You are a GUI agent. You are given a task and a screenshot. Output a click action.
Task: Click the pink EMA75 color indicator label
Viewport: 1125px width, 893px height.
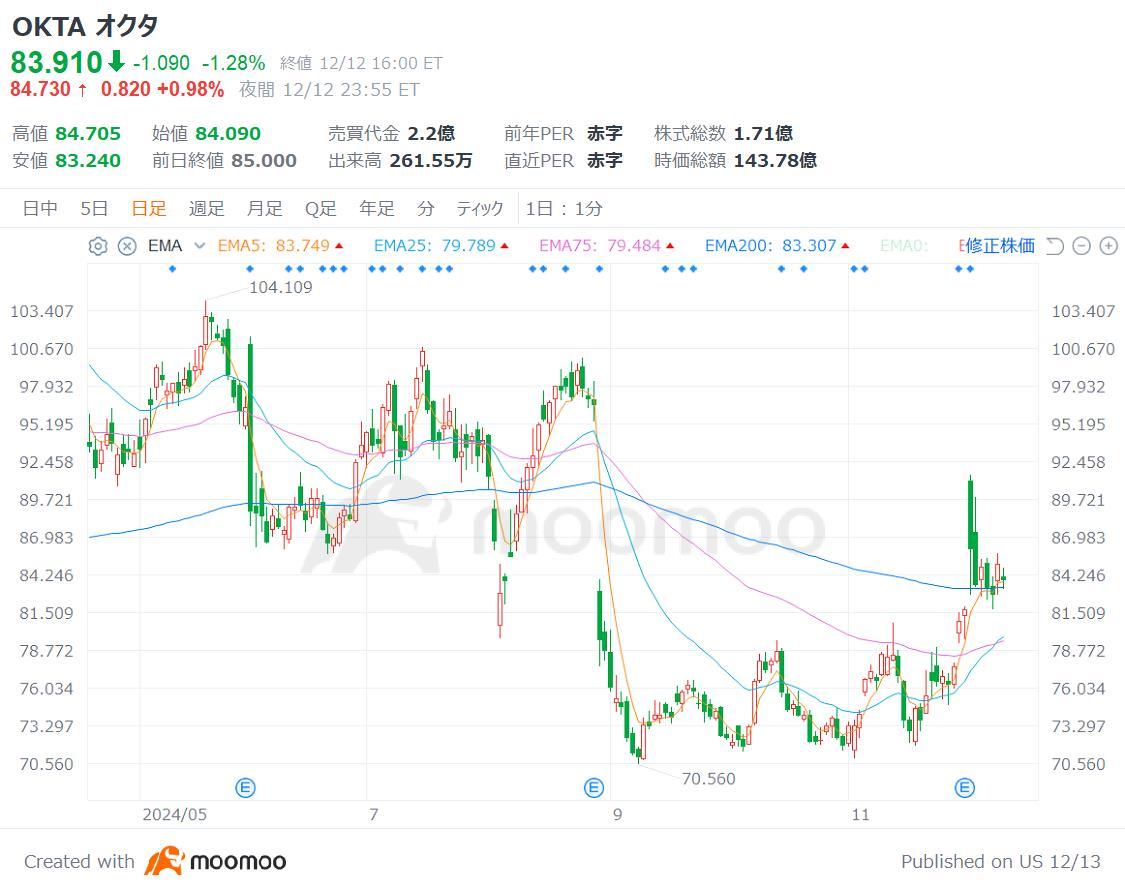(x=607, y=246)
